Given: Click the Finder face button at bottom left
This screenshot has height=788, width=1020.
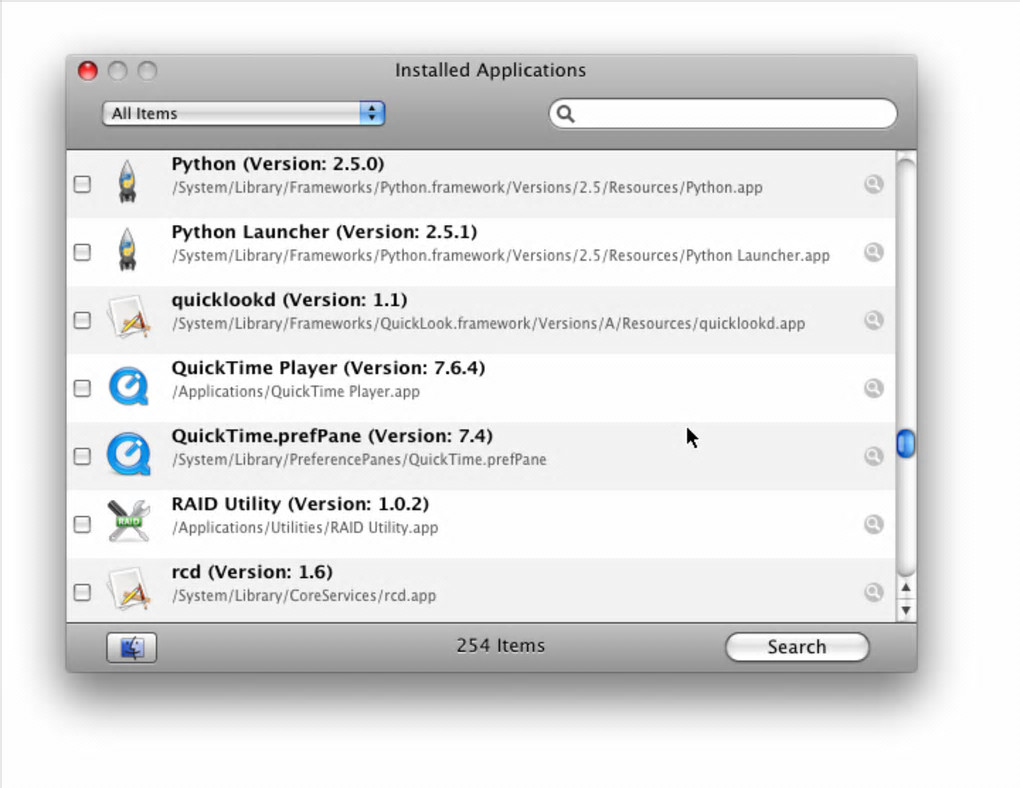Looking at the screenshot, I should pos(131,647).
